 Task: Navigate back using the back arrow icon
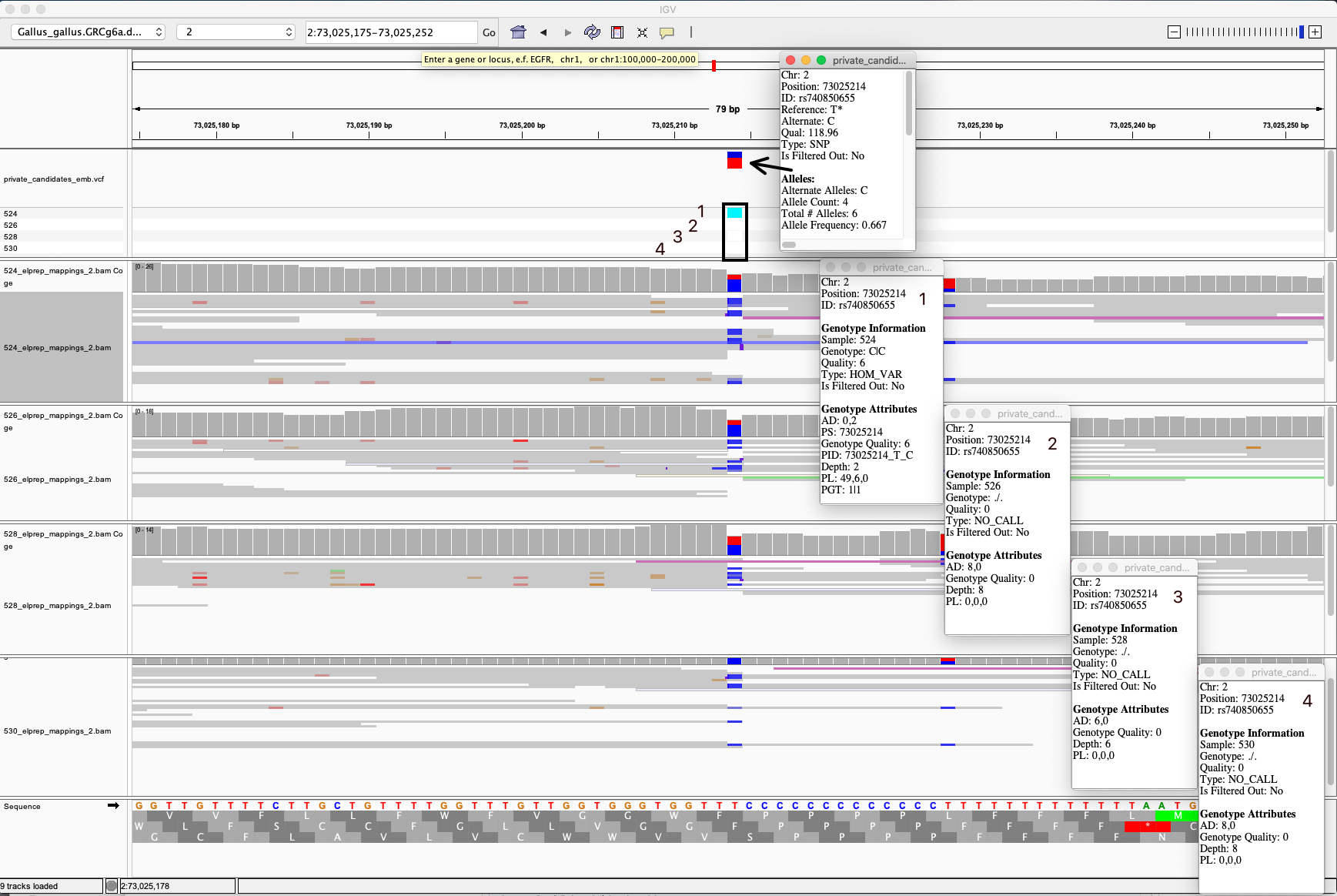pos(543,32)
